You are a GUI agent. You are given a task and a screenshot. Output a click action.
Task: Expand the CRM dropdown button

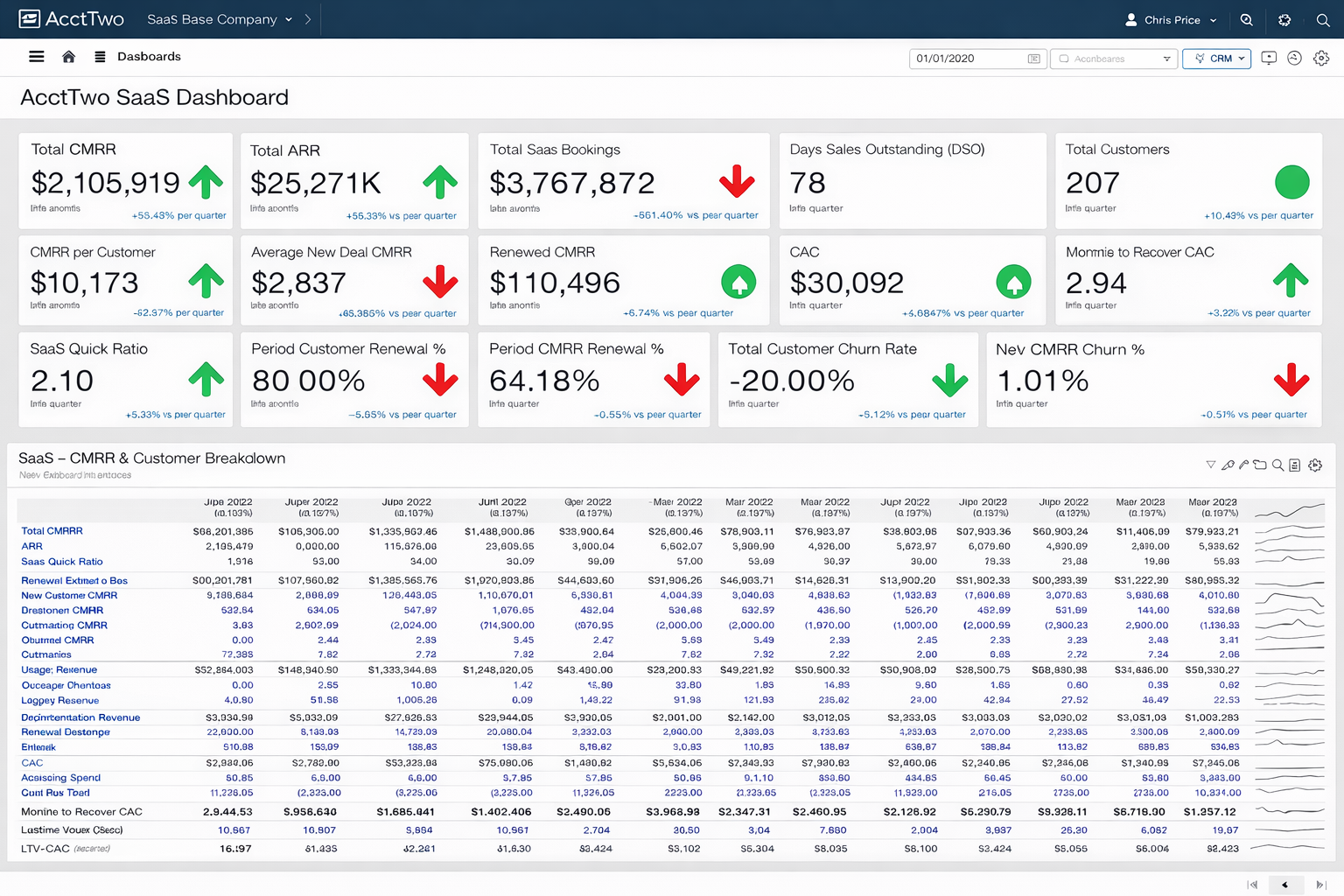pos(1216,59)
